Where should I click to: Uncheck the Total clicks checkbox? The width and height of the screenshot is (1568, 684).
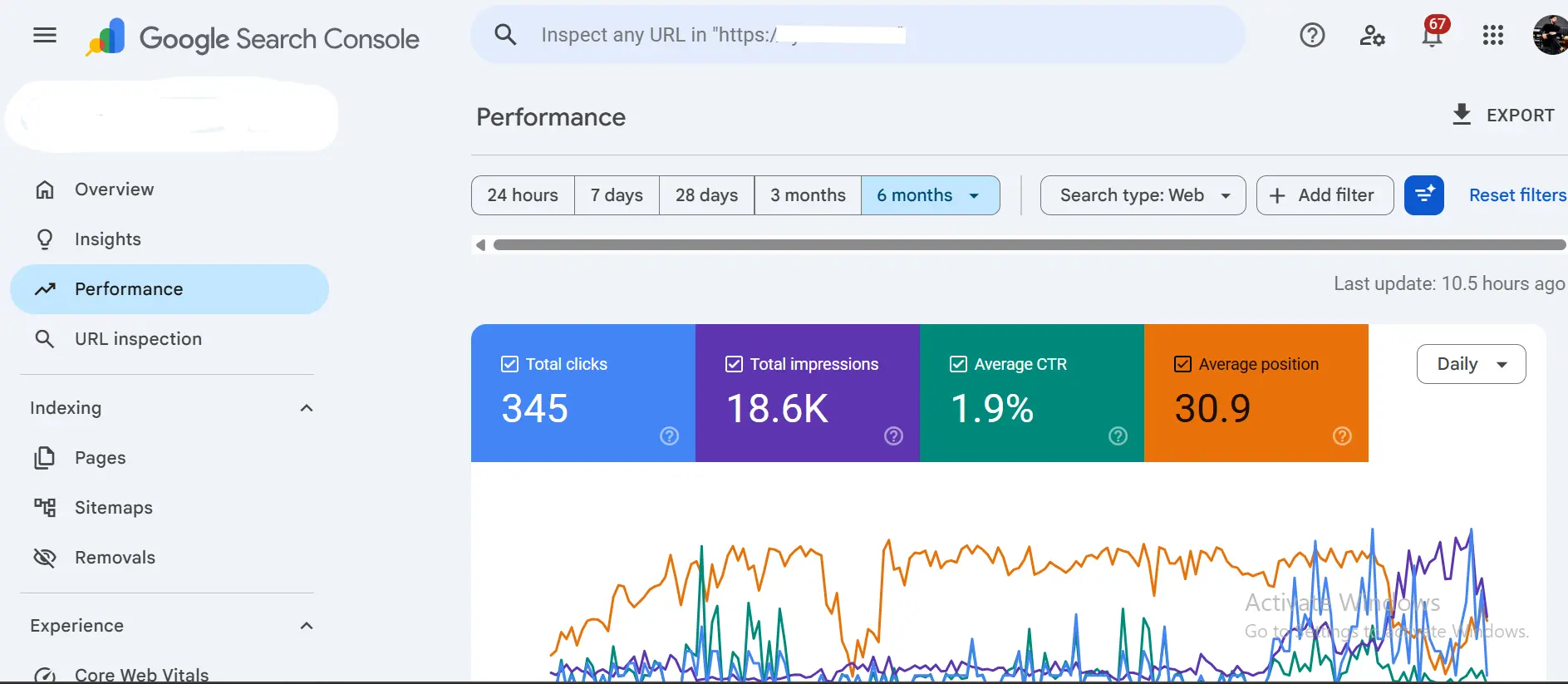point(509,364)
